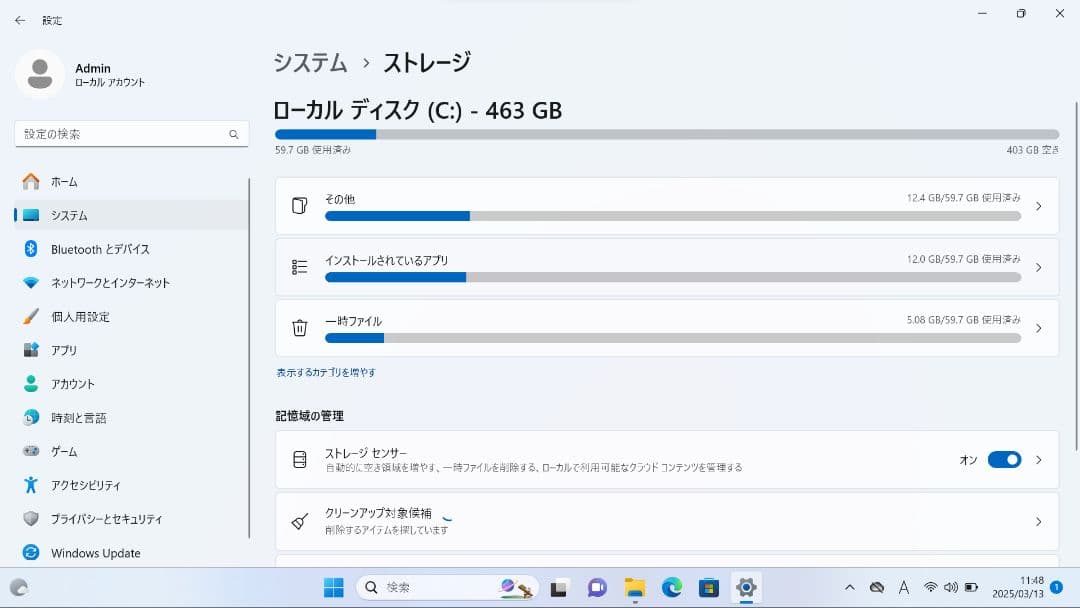
Task: Expand the その他 storage category
Action: coord(666,206)
